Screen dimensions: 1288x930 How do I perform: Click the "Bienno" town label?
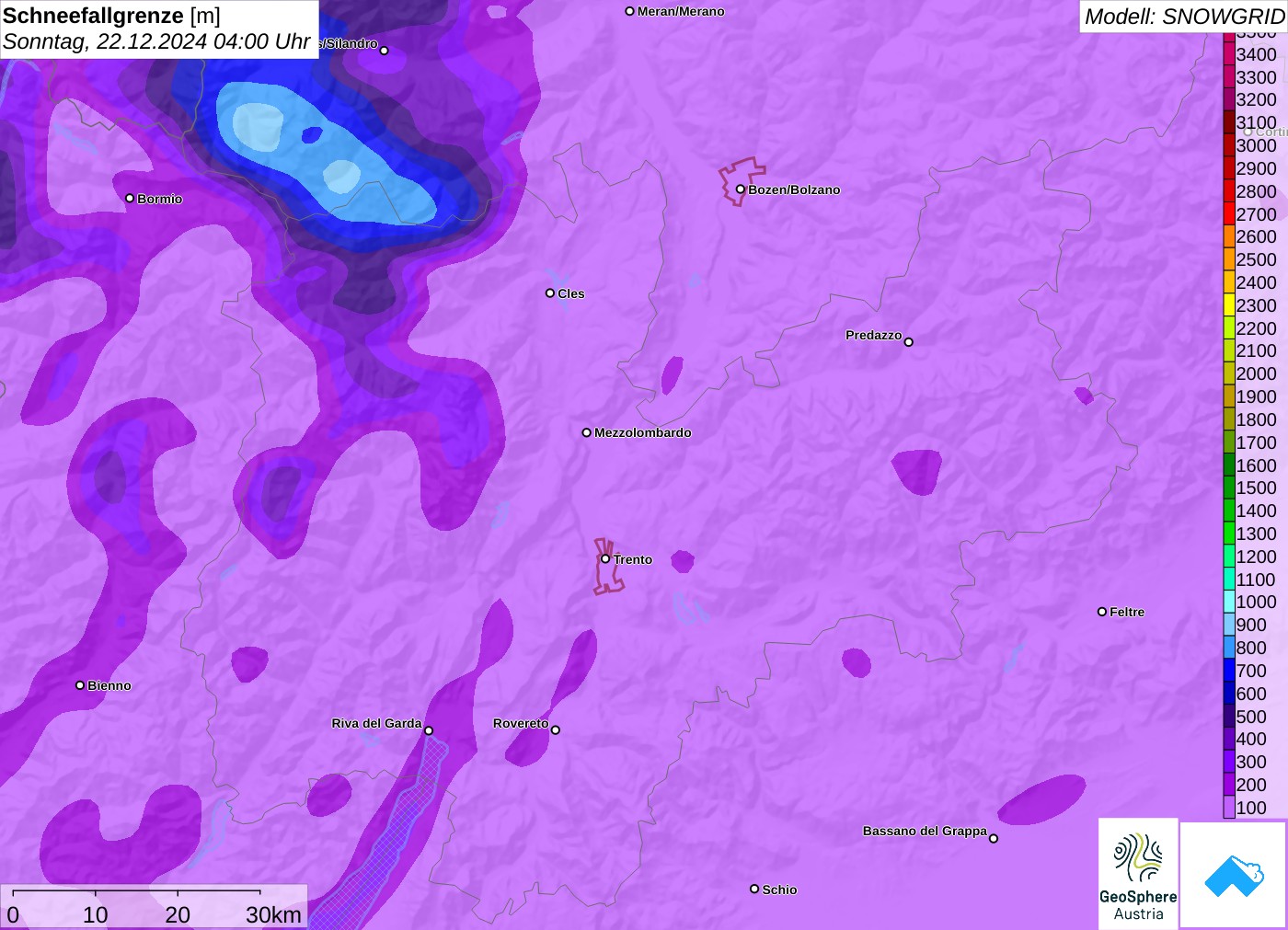coord(109,685)
